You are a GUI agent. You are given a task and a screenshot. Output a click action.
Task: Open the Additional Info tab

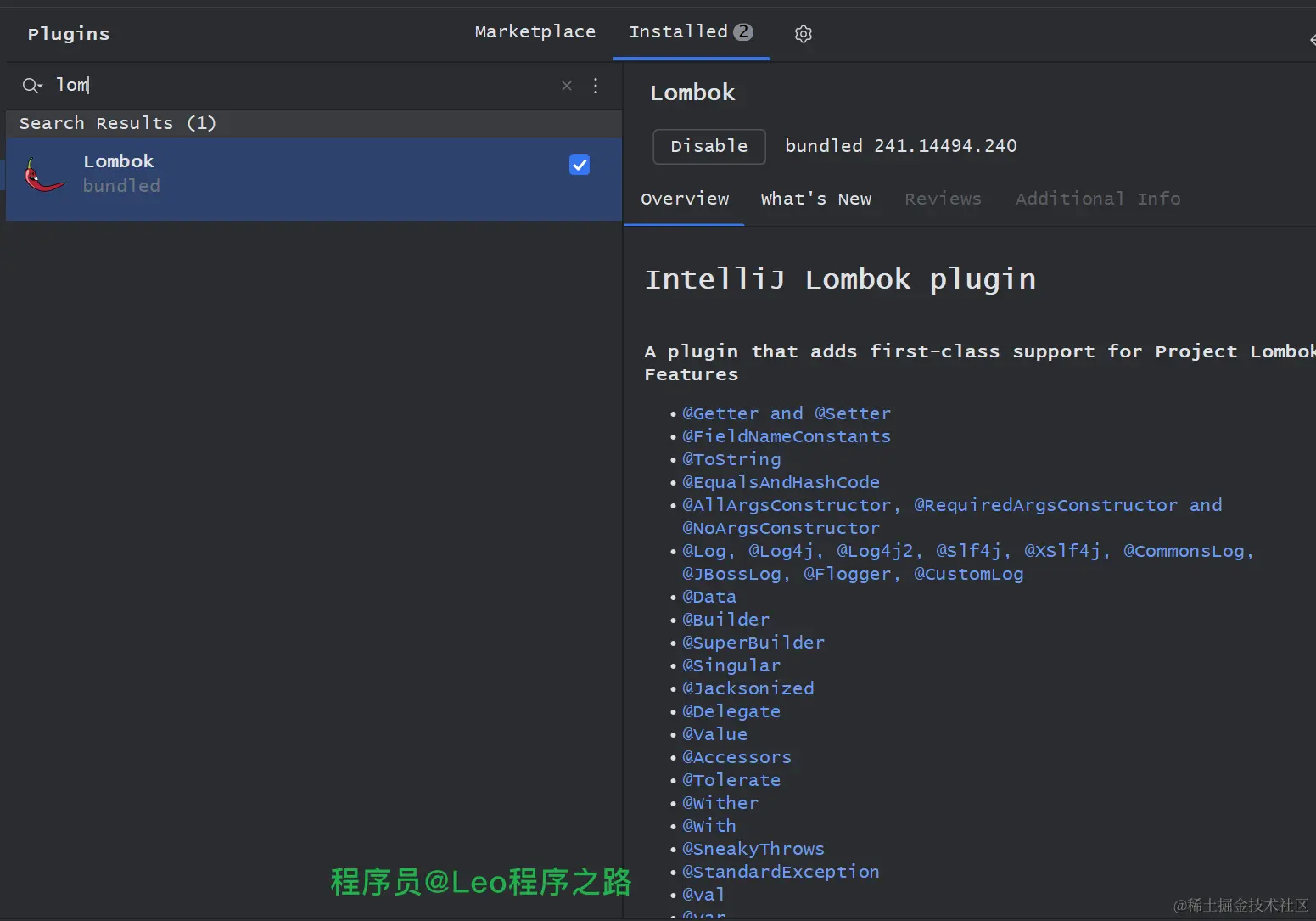(x=1098, y=199)
